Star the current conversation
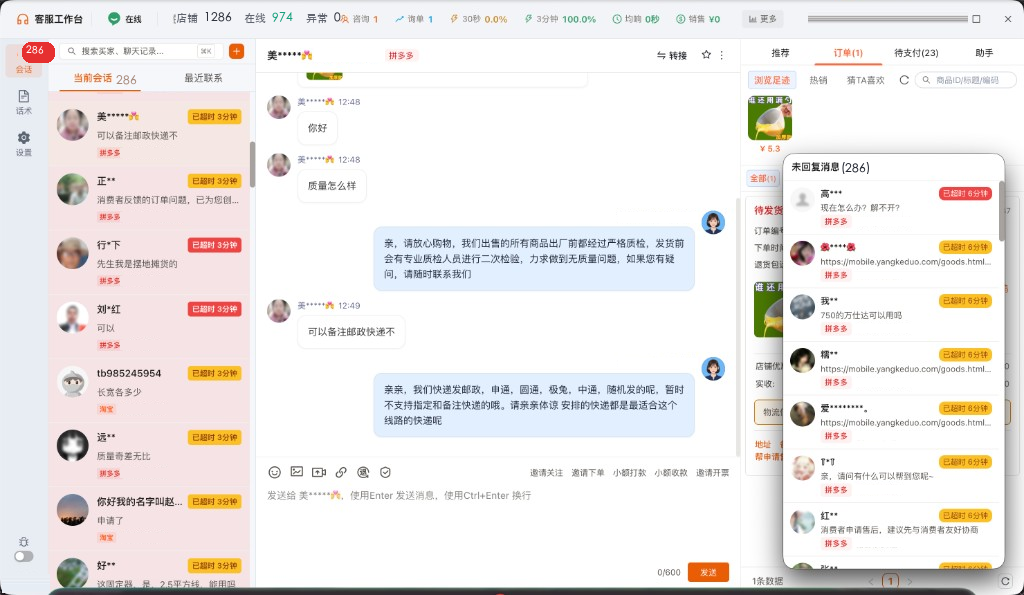Screen dimensions: 1024x595 (x=706, y=55)
